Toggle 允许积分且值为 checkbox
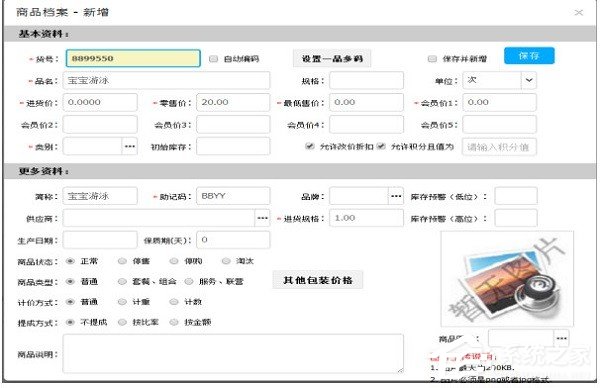Image resolution: width=600 pixels, height=388 pixels. coord(381,146)
